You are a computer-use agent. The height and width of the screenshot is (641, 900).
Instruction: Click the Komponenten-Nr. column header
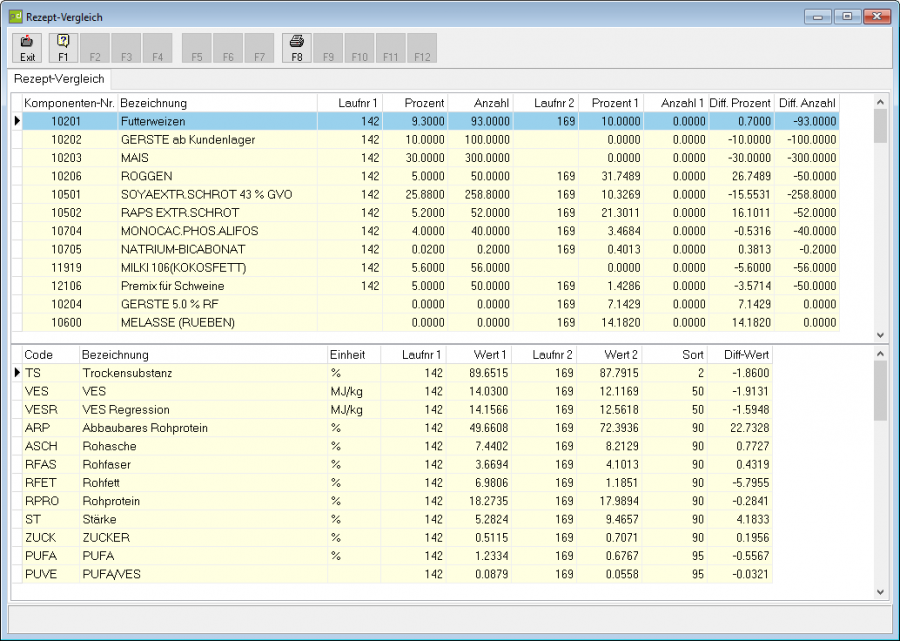click(x=70, y=103)
